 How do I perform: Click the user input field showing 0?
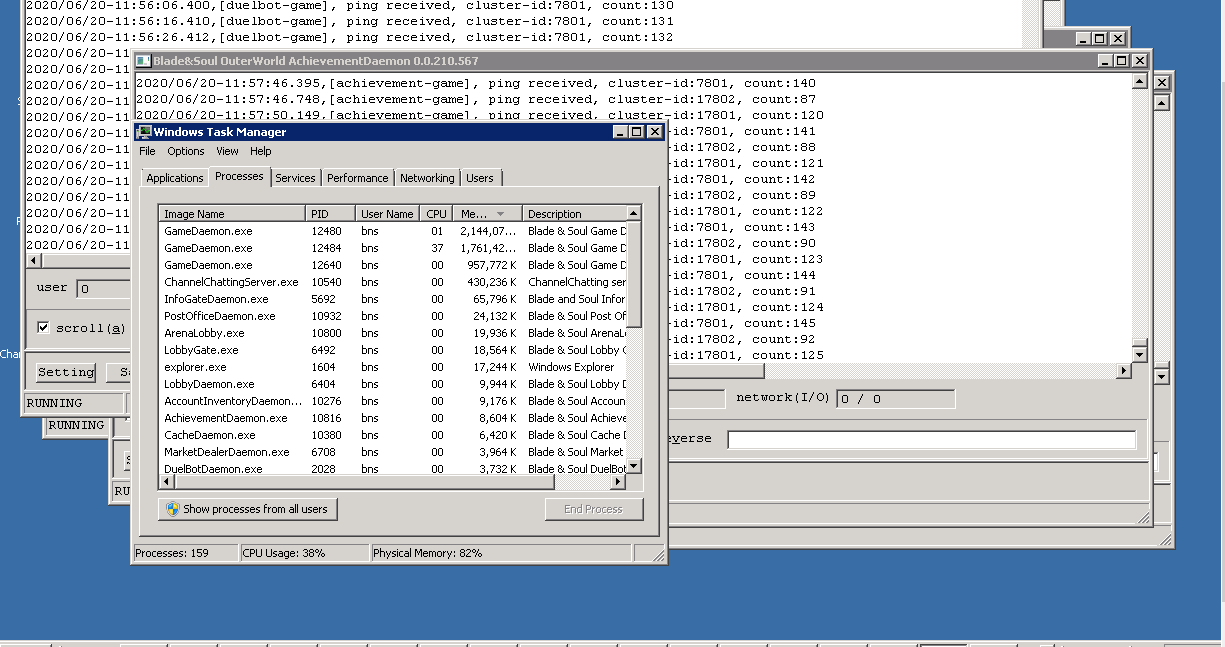103,289
